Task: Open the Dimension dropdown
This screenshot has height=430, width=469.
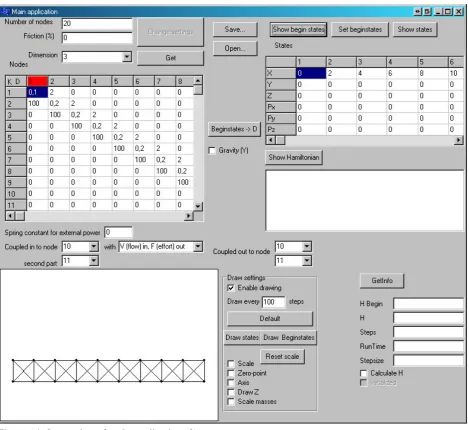Action: pyautogui.click(x=127, y=57)
